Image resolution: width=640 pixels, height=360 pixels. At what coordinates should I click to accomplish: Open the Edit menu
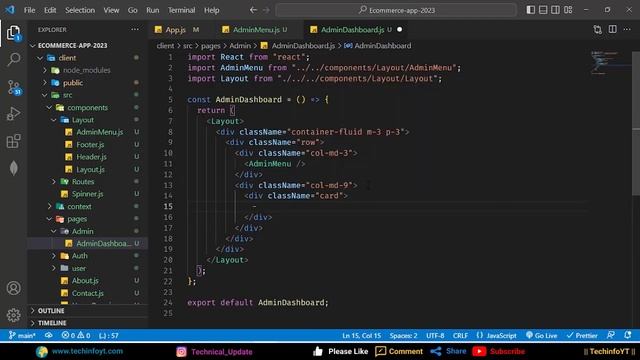click(50, 10)
